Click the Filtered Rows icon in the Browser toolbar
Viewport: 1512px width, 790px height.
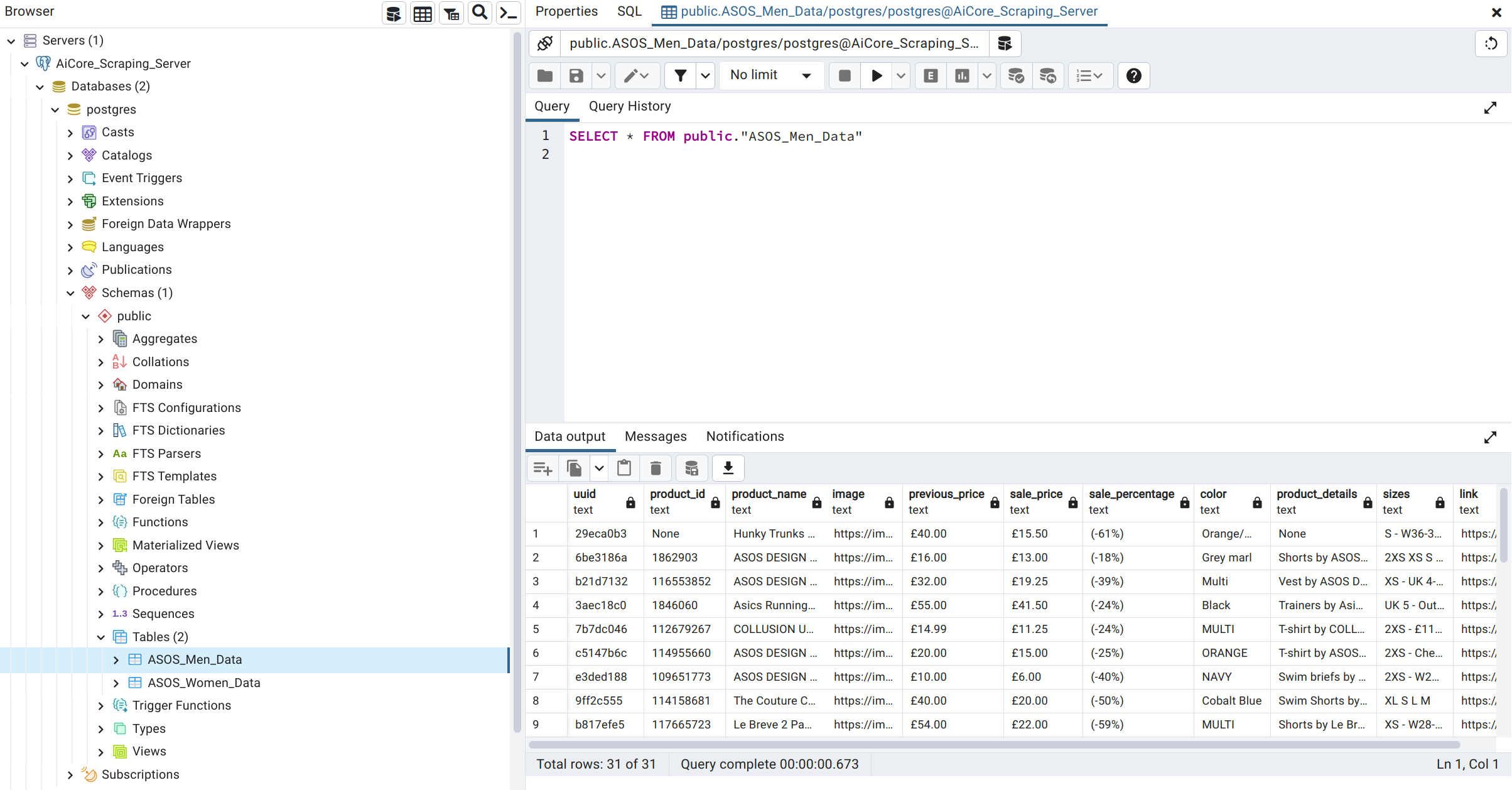pyautogui.click(x=451, y=13)
